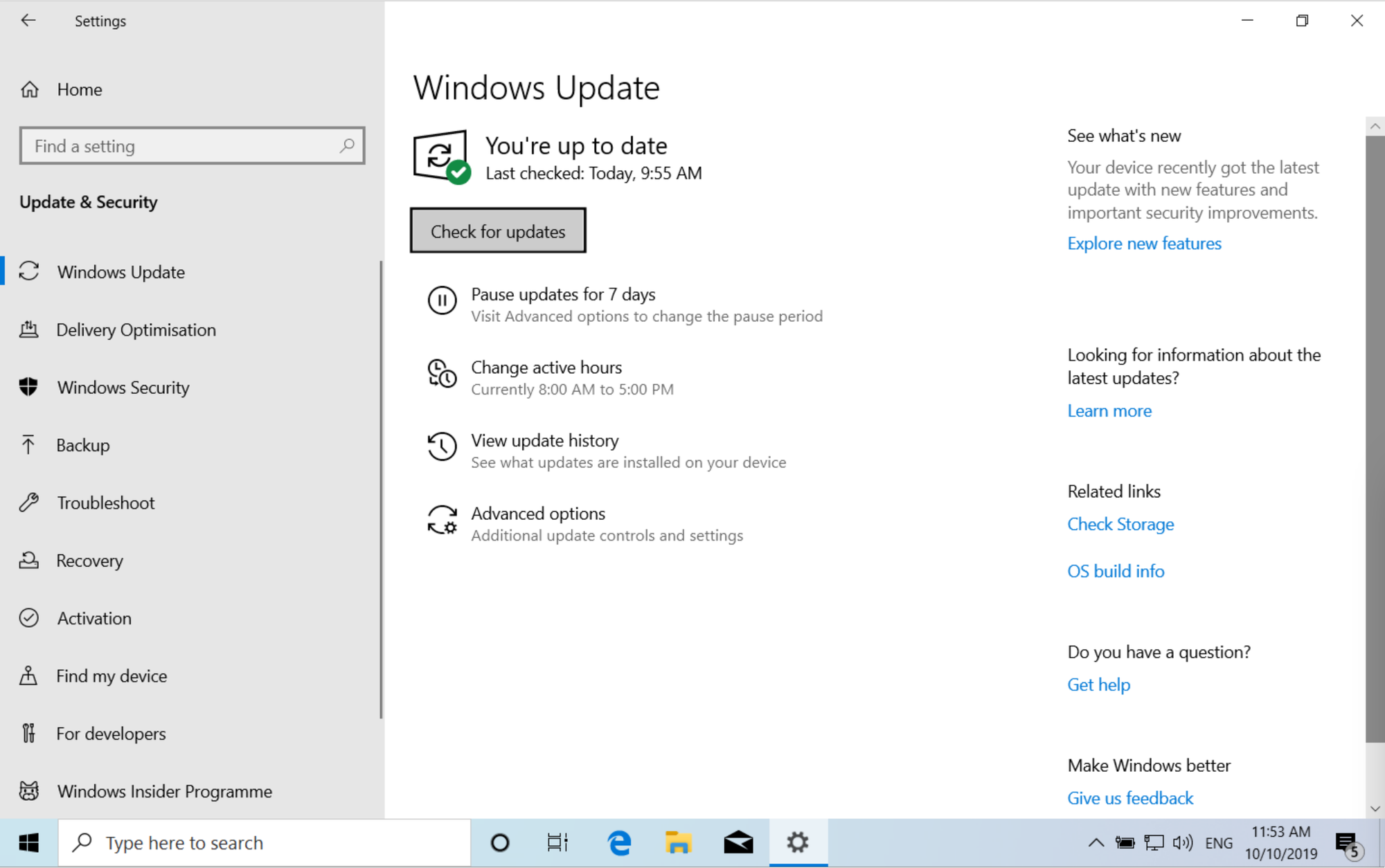Click the Check for updates button

498,230
